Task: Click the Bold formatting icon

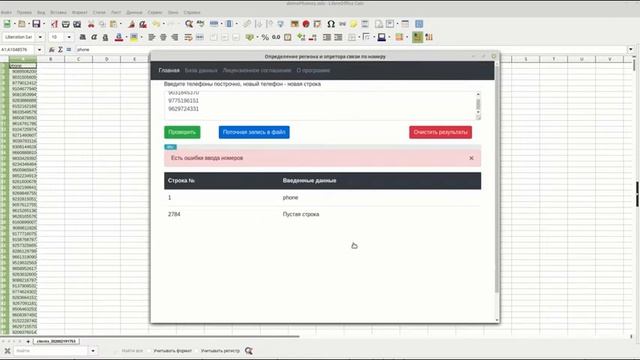Action: pos(82,37)
